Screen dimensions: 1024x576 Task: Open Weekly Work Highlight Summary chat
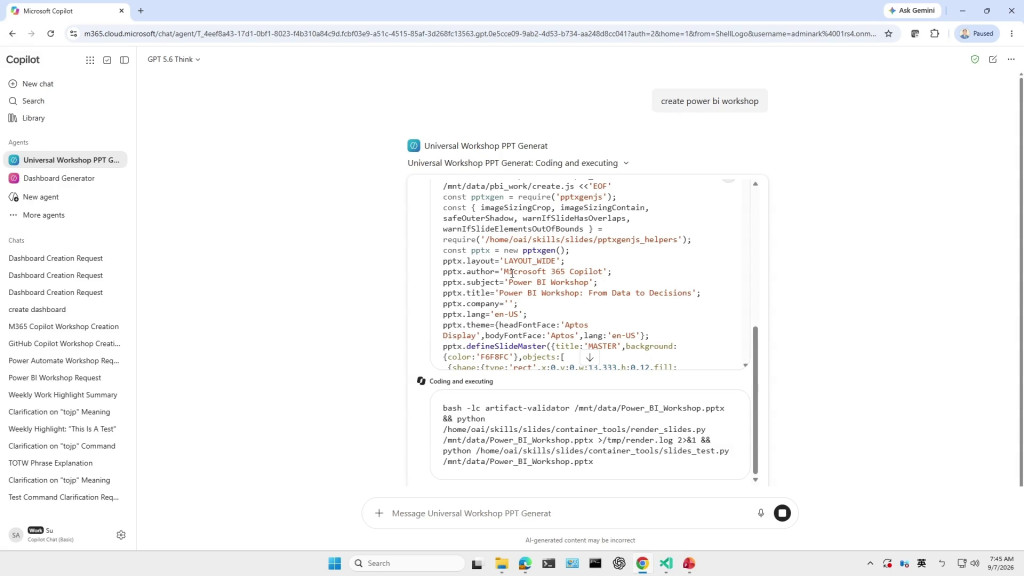tap(63, 395)
